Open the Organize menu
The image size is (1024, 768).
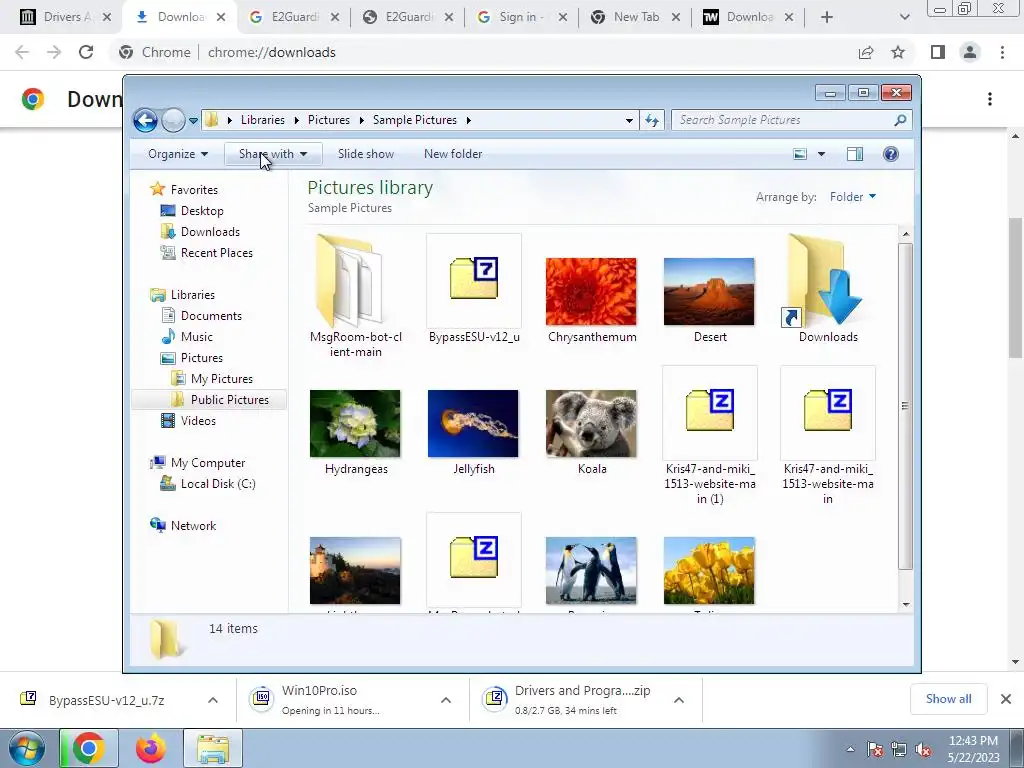pyautogui.click(x=178, y=154)
